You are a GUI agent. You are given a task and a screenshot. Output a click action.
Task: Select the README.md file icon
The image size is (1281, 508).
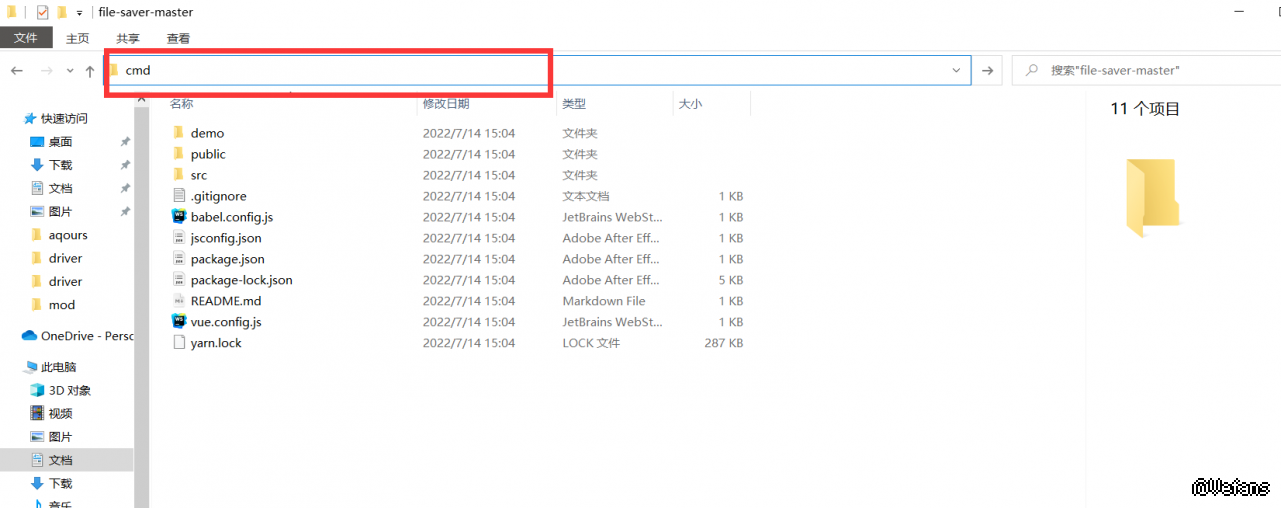click(x=179, y=300)
